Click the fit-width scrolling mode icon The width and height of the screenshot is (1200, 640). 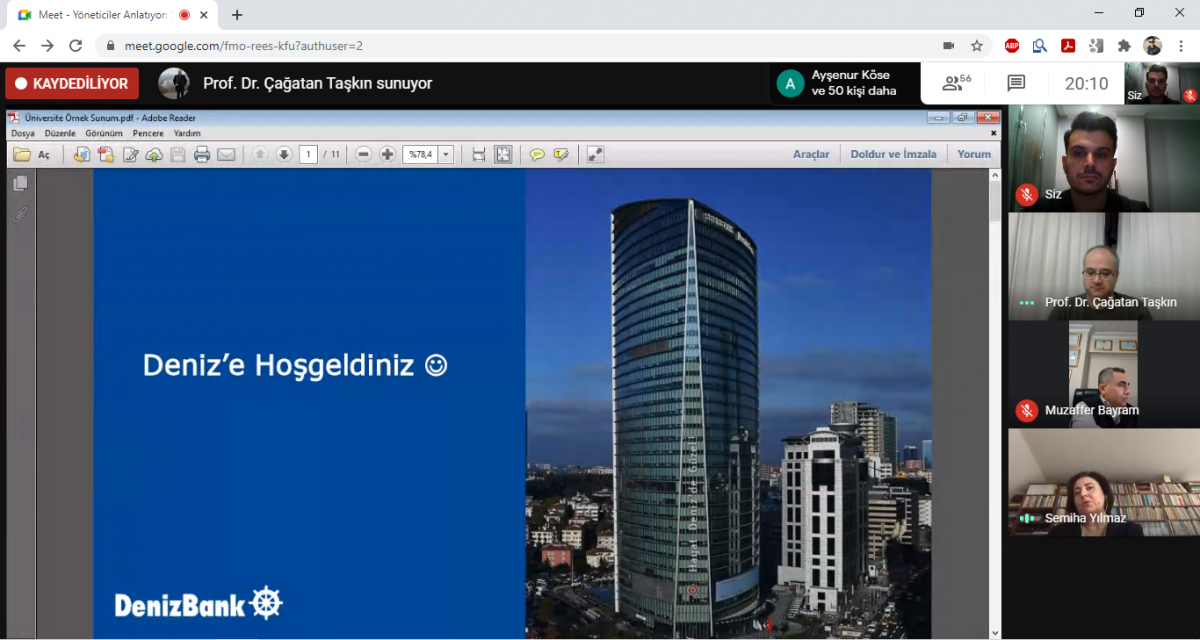point(478,154)
